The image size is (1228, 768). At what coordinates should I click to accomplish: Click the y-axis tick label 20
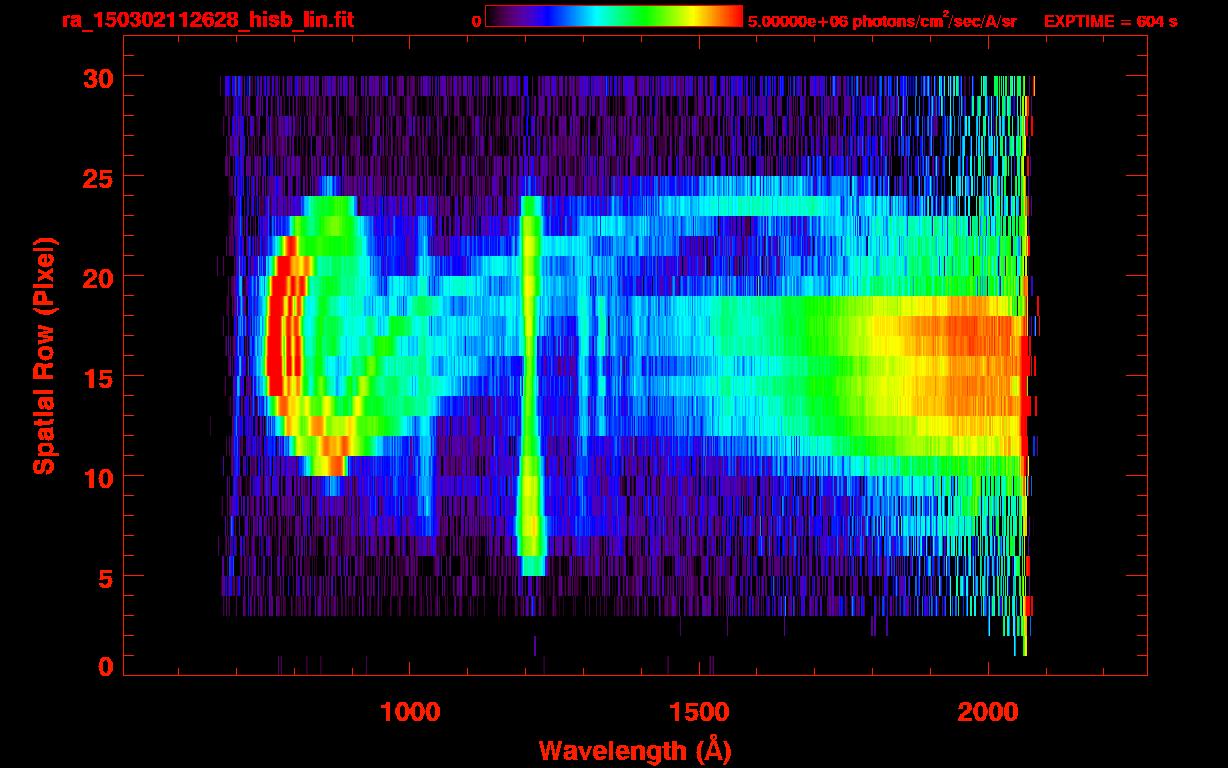pyautogui.click(x=97, y=277)
